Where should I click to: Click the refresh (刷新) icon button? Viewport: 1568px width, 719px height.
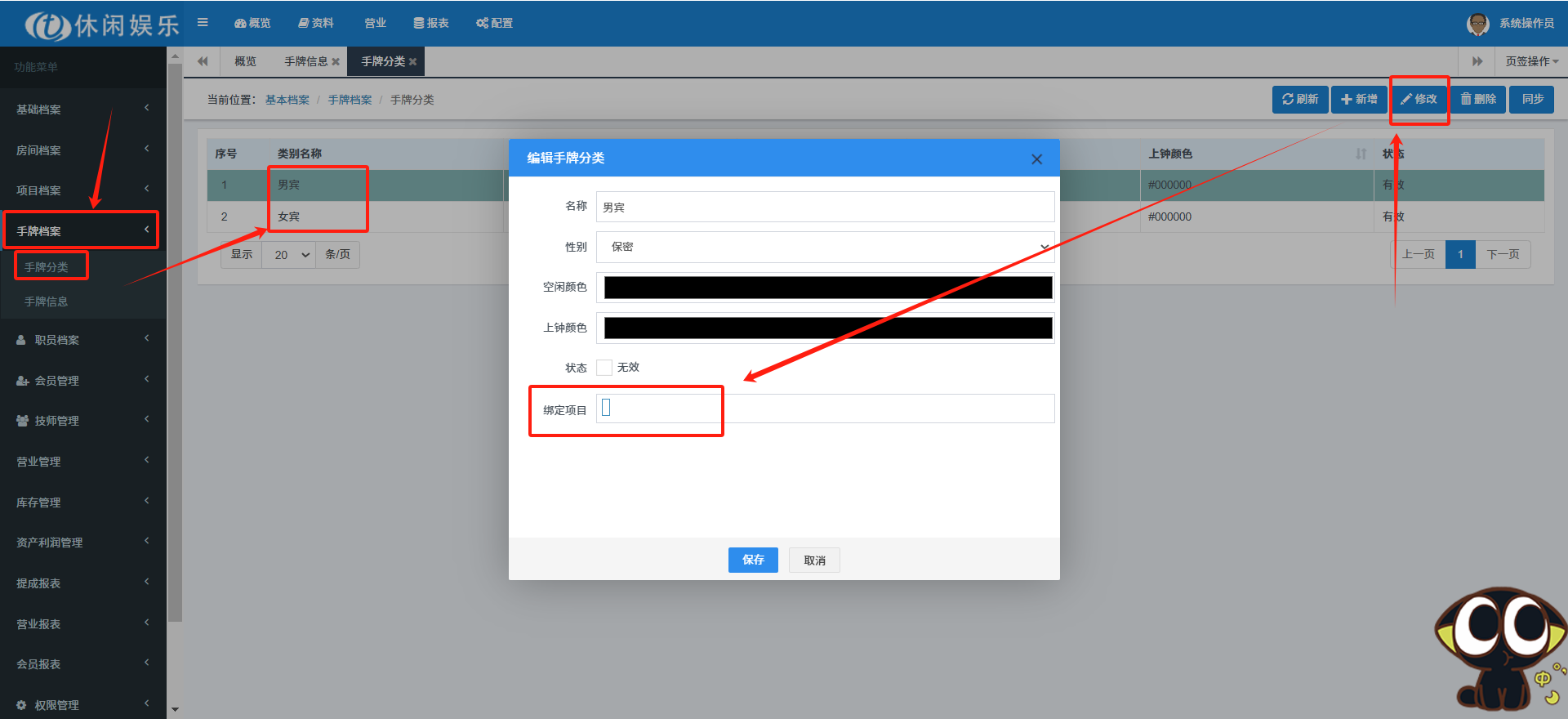pyautogui.click(x=1299, y=99)
